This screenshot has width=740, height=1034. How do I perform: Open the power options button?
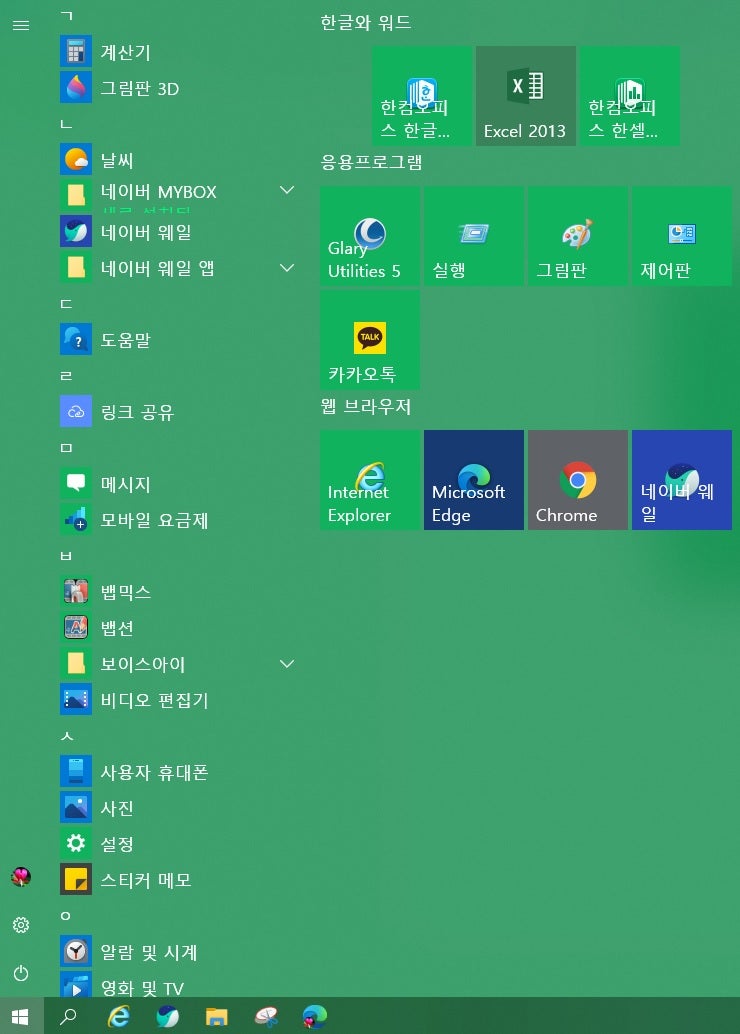21,973
